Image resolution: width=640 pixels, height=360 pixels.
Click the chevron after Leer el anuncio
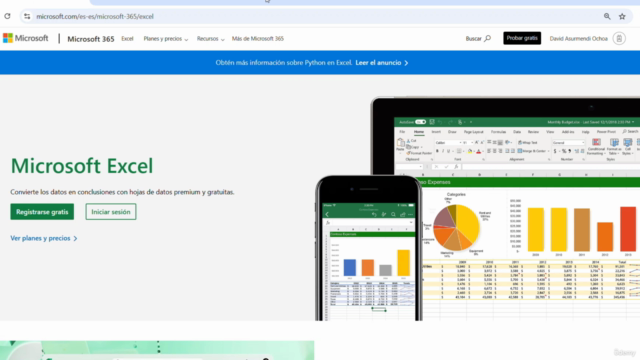click(x=406, y=63)
